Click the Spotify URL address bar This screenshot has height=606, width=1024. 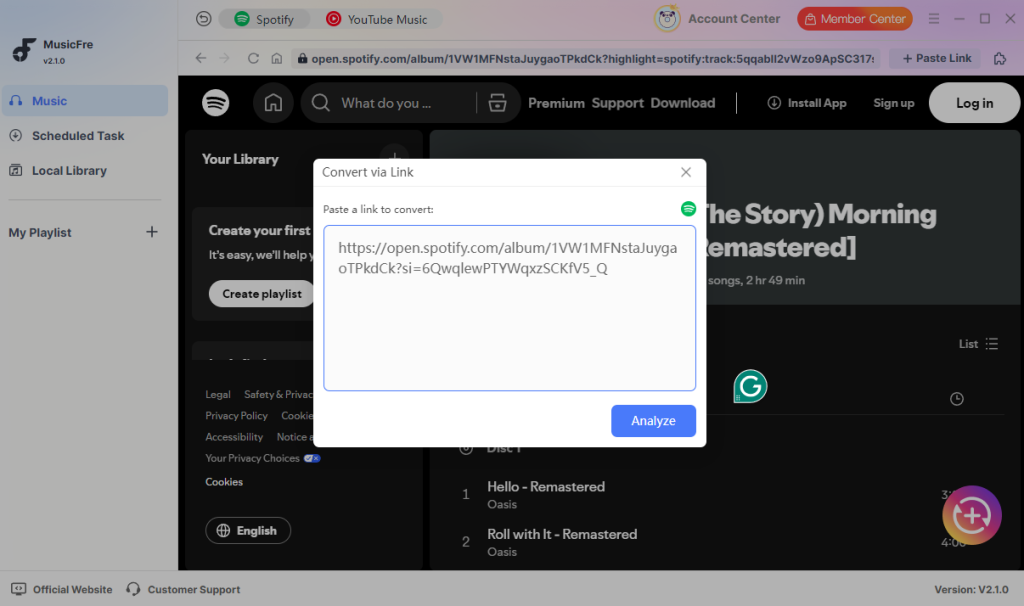point(586,59)
